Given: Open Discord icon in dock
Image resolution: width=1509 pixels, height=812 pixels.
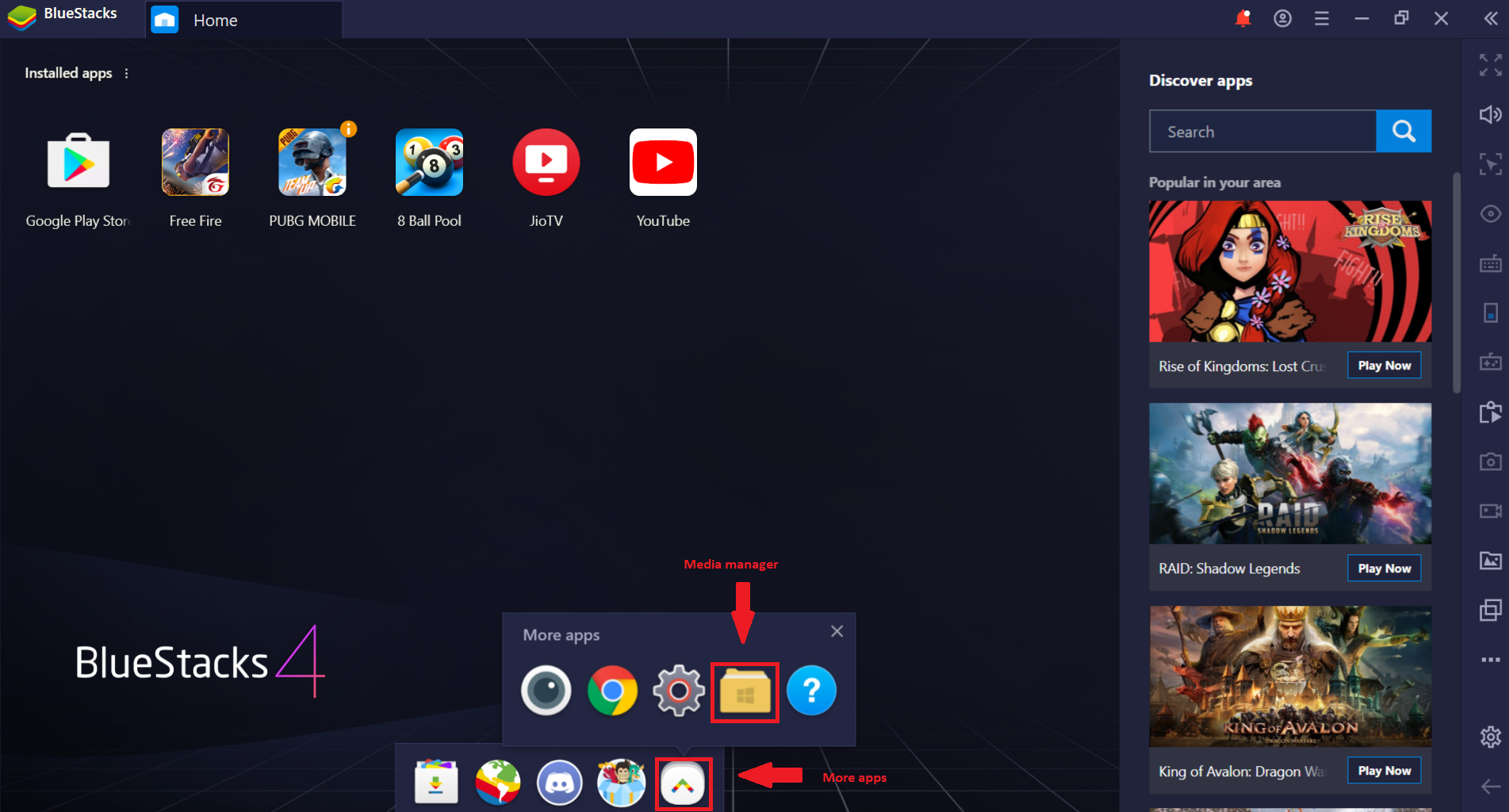Looking at the screenshot, I should click(x=560, y=782).
